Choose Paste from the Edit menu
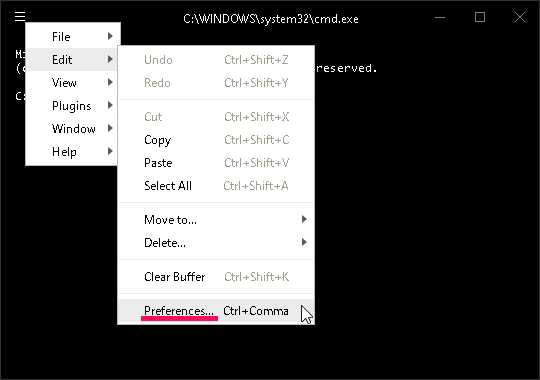This screenshot has width=540, height=380. tap(216, 163)
